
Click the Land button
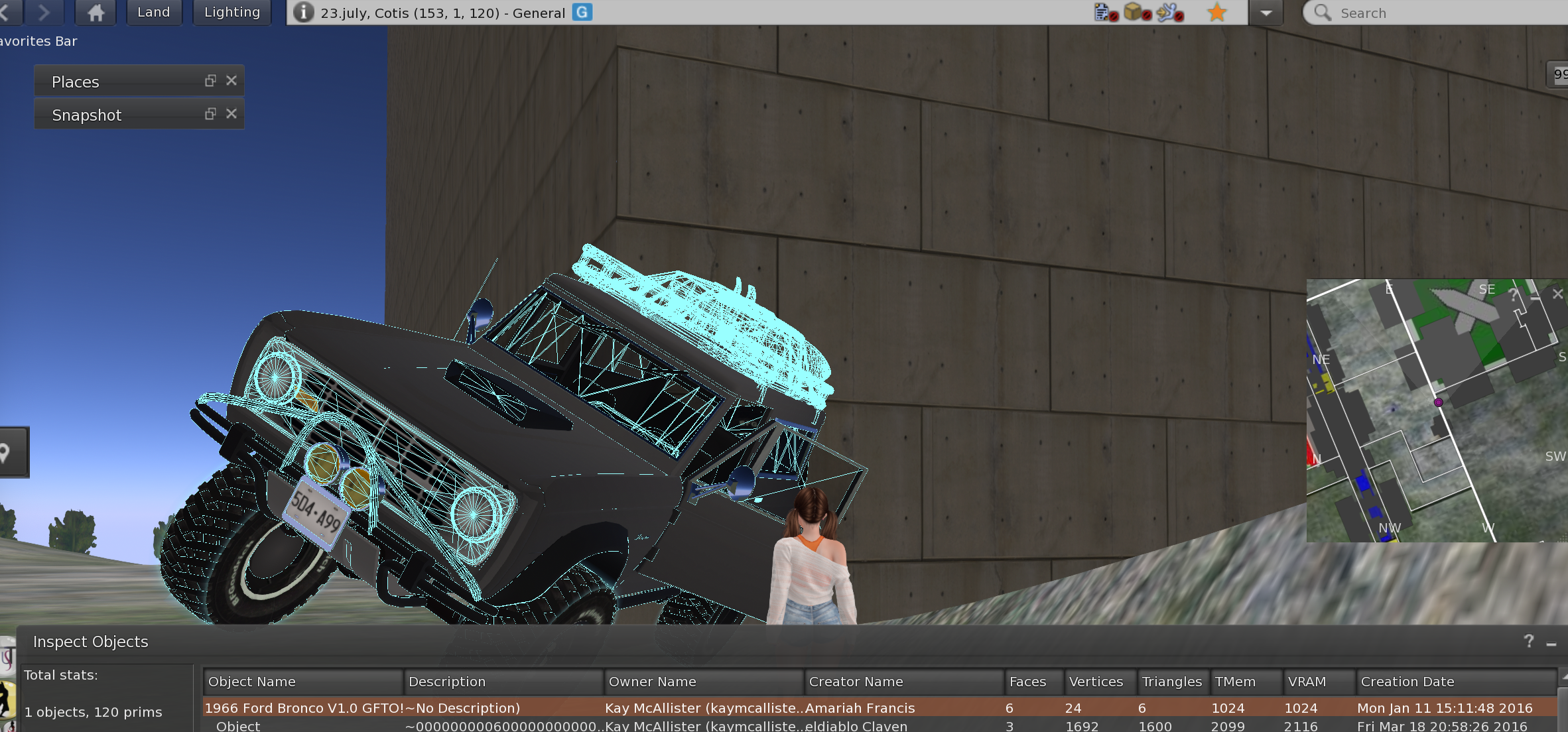pyautogui.click(x=154, y=13)
